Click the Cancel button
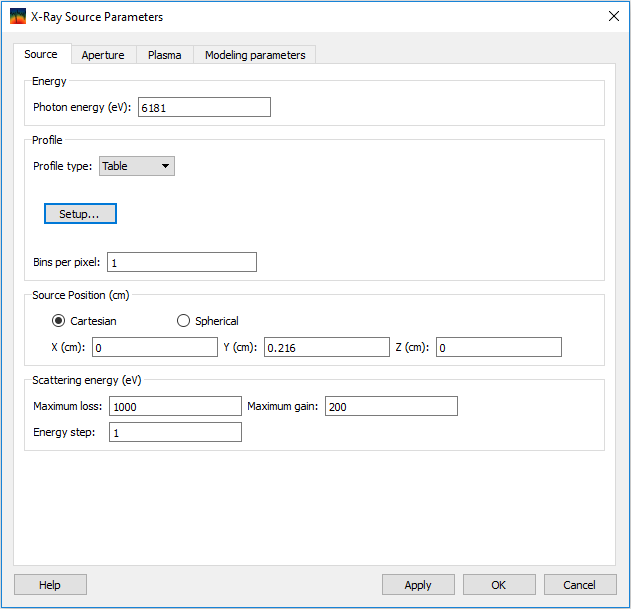631x609 pixels. tap(579, 585)
